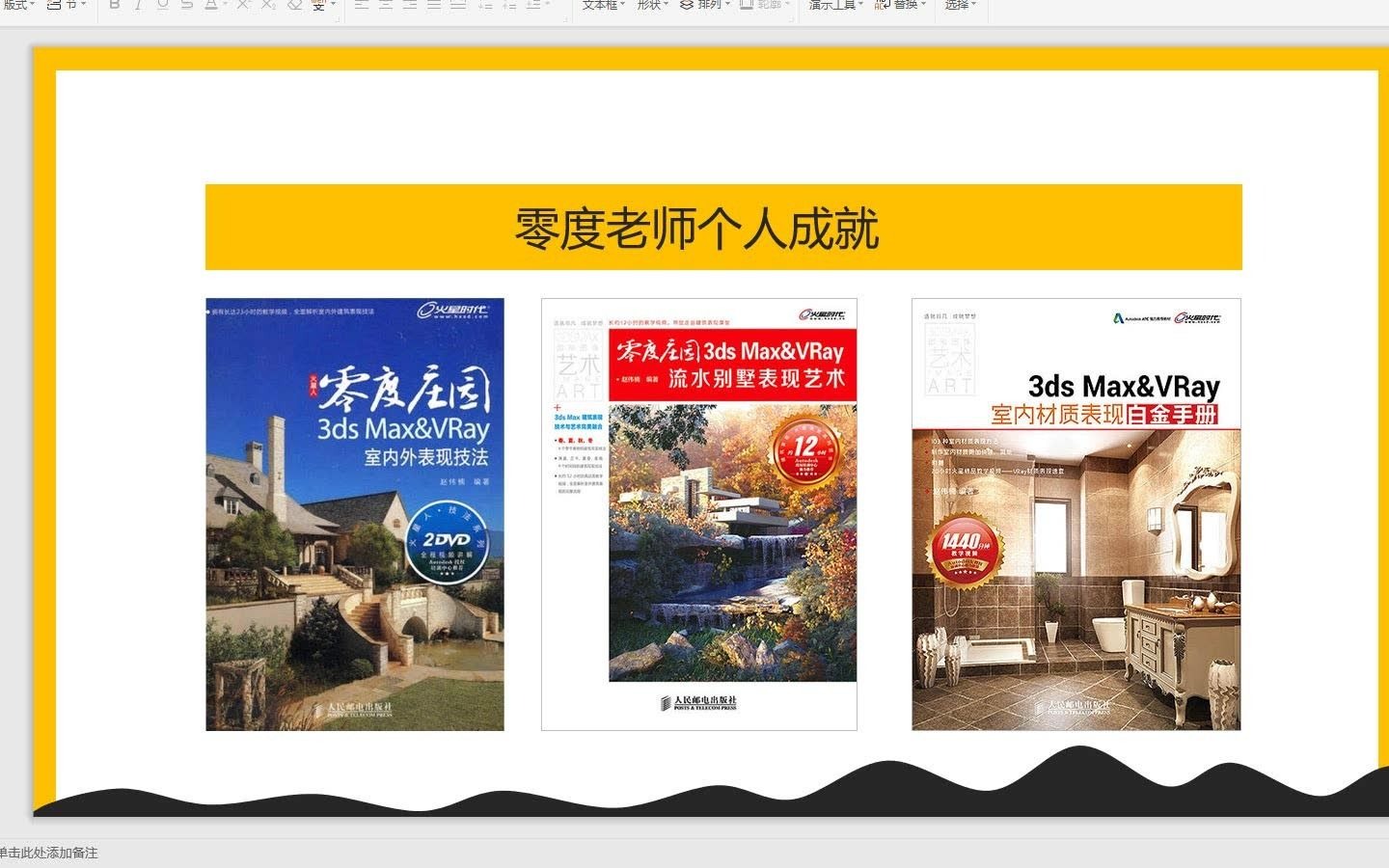Viewport: 1389px width, 868px height.
Task: Click the notes field 单击此处添加备注
Action: [48, 853]
